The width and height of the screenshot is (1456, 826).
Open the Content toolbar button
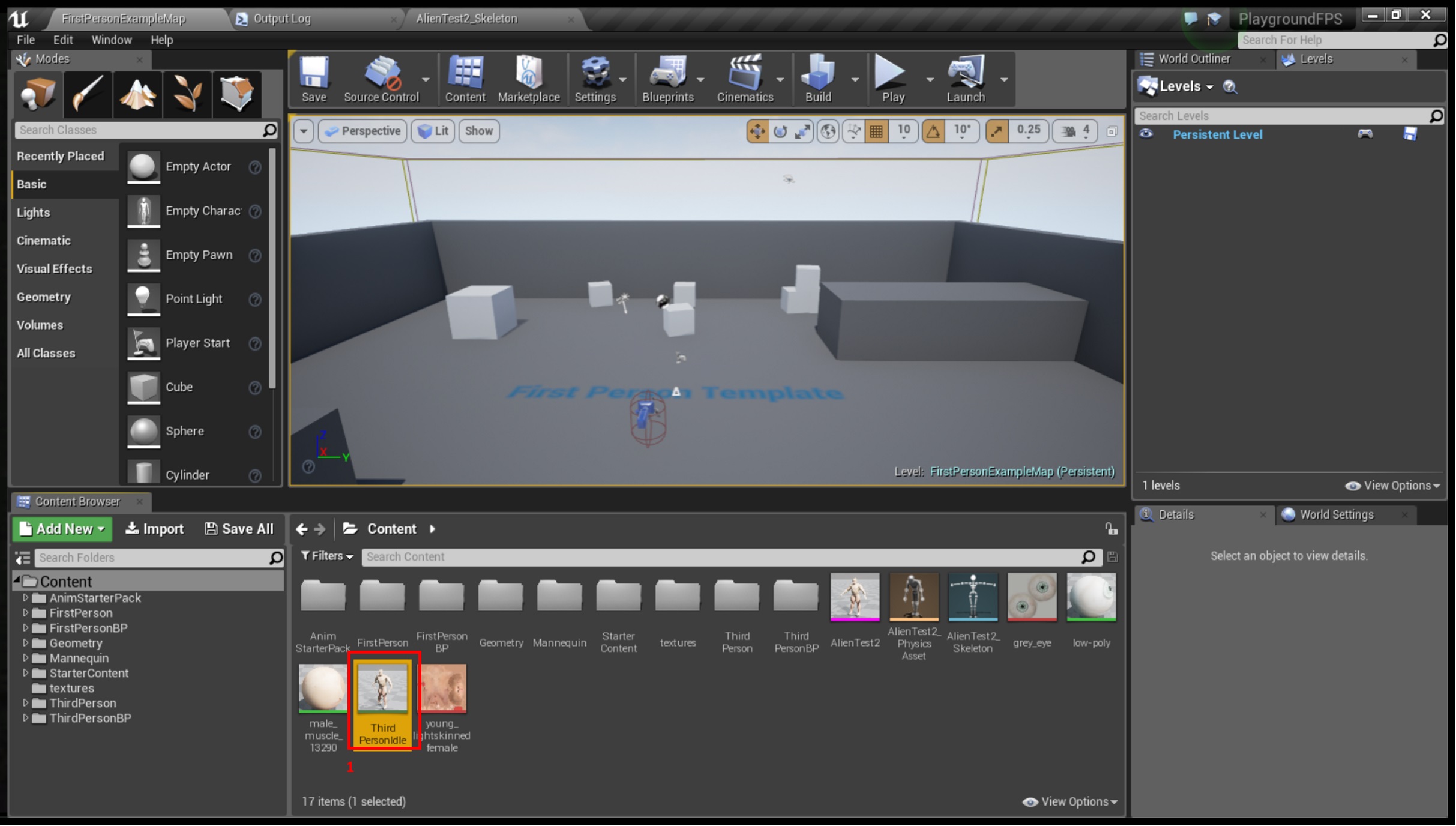pyautogui.click(x=465, y=79)
